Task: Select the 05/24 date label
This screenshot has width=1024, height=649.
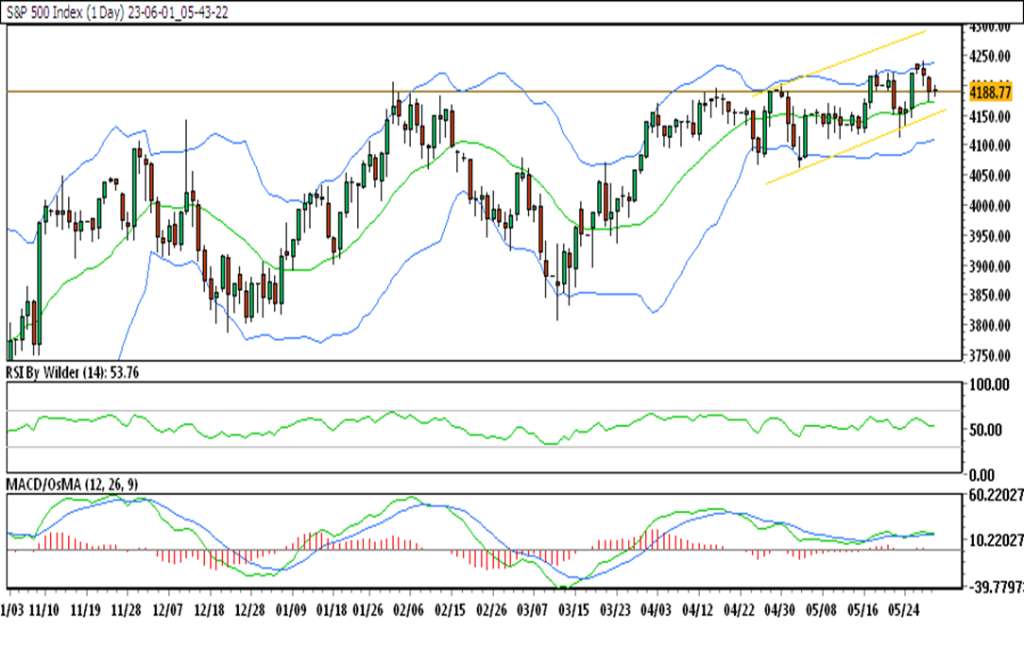Action: tap(904, 610)
